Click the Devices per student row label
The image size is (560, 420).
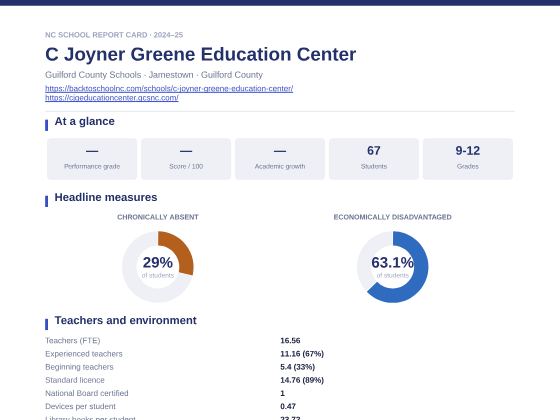click(x=80, y=406)
